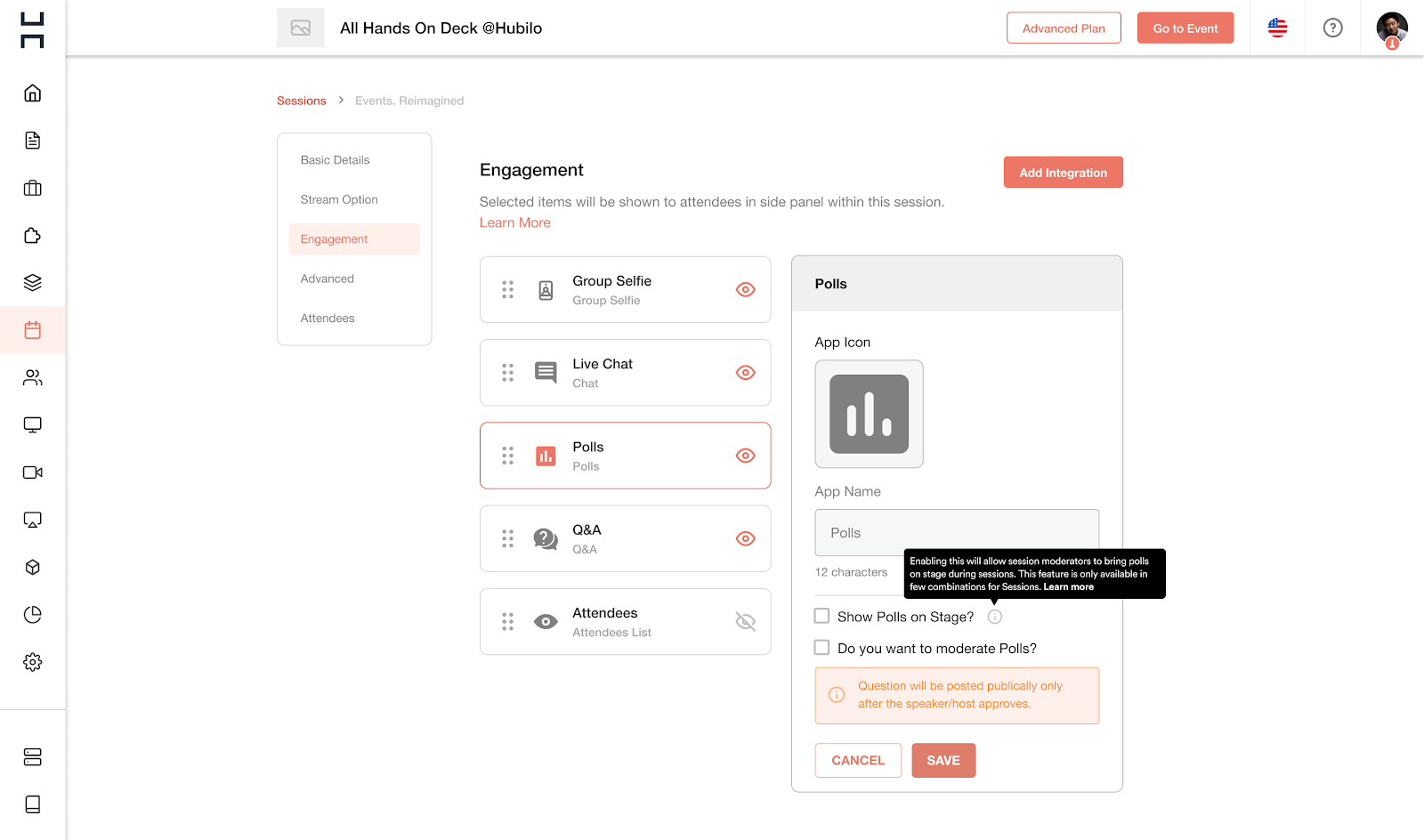The image size is (1424, 840).
Task: Open the 3D cube icon in sidebar
Action: click(33, 568)
